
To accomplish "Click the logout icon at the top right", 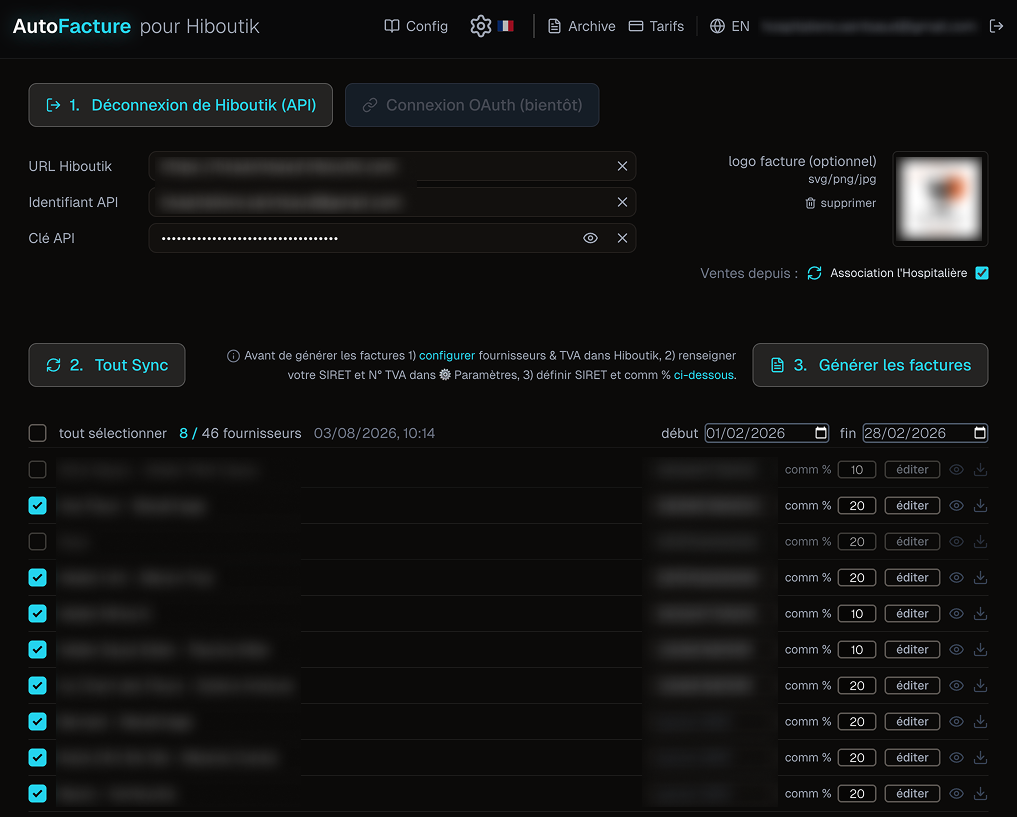I will 996,26.
